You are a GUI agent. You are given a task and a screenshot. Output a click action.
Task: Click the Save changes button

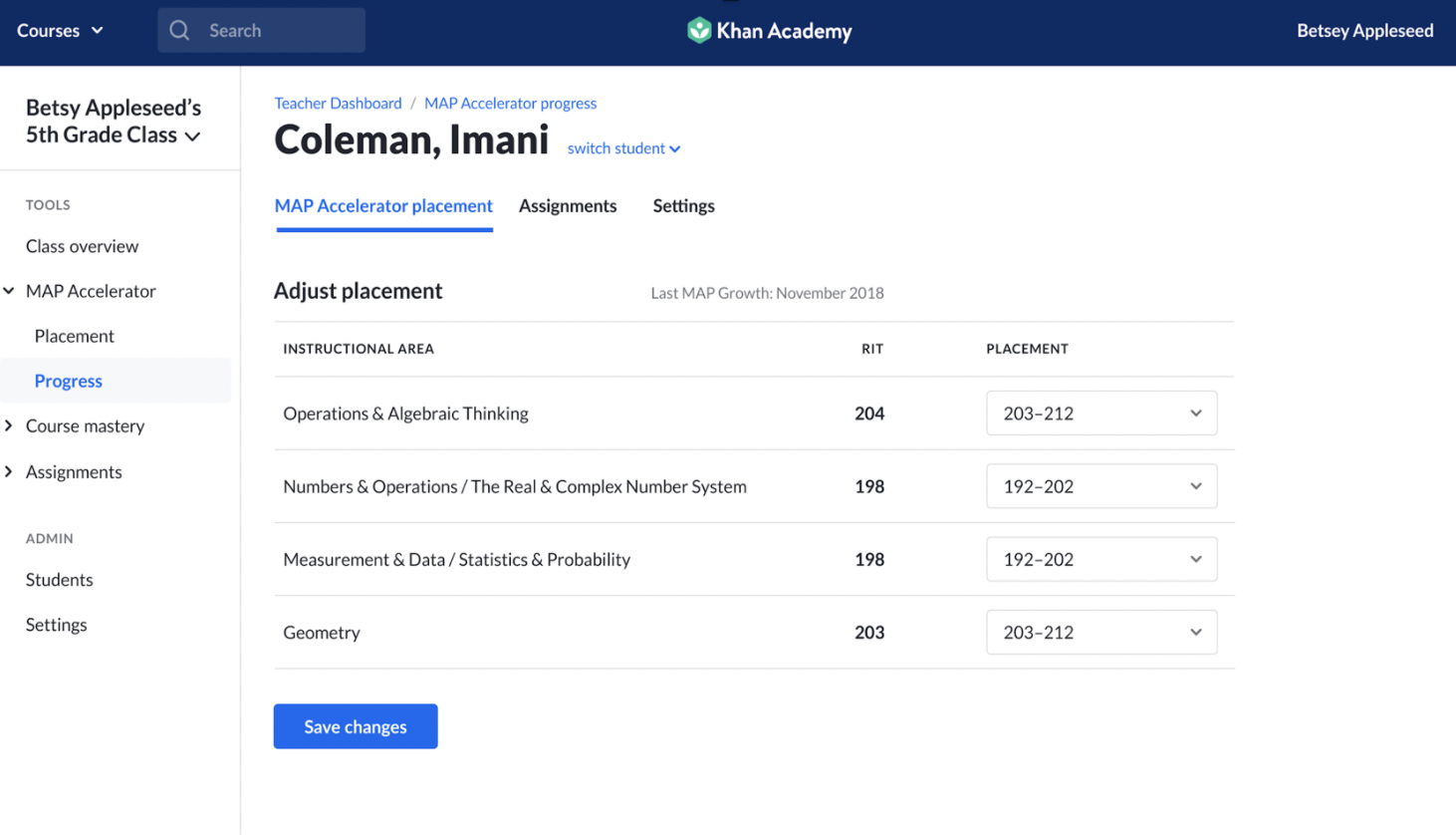click(356, 726)
